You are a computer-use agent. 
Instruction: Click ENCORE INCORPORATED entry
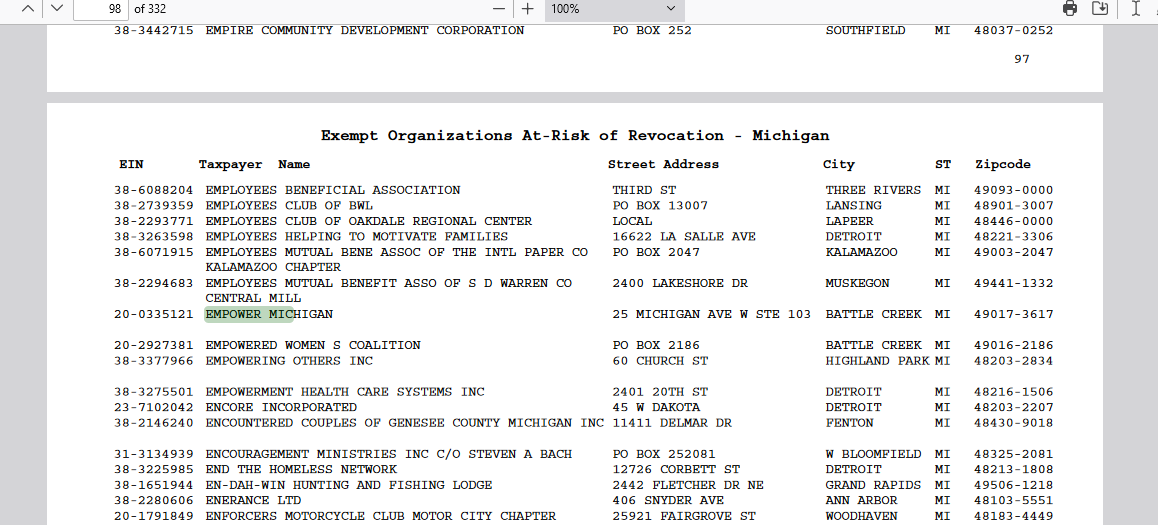281,408
